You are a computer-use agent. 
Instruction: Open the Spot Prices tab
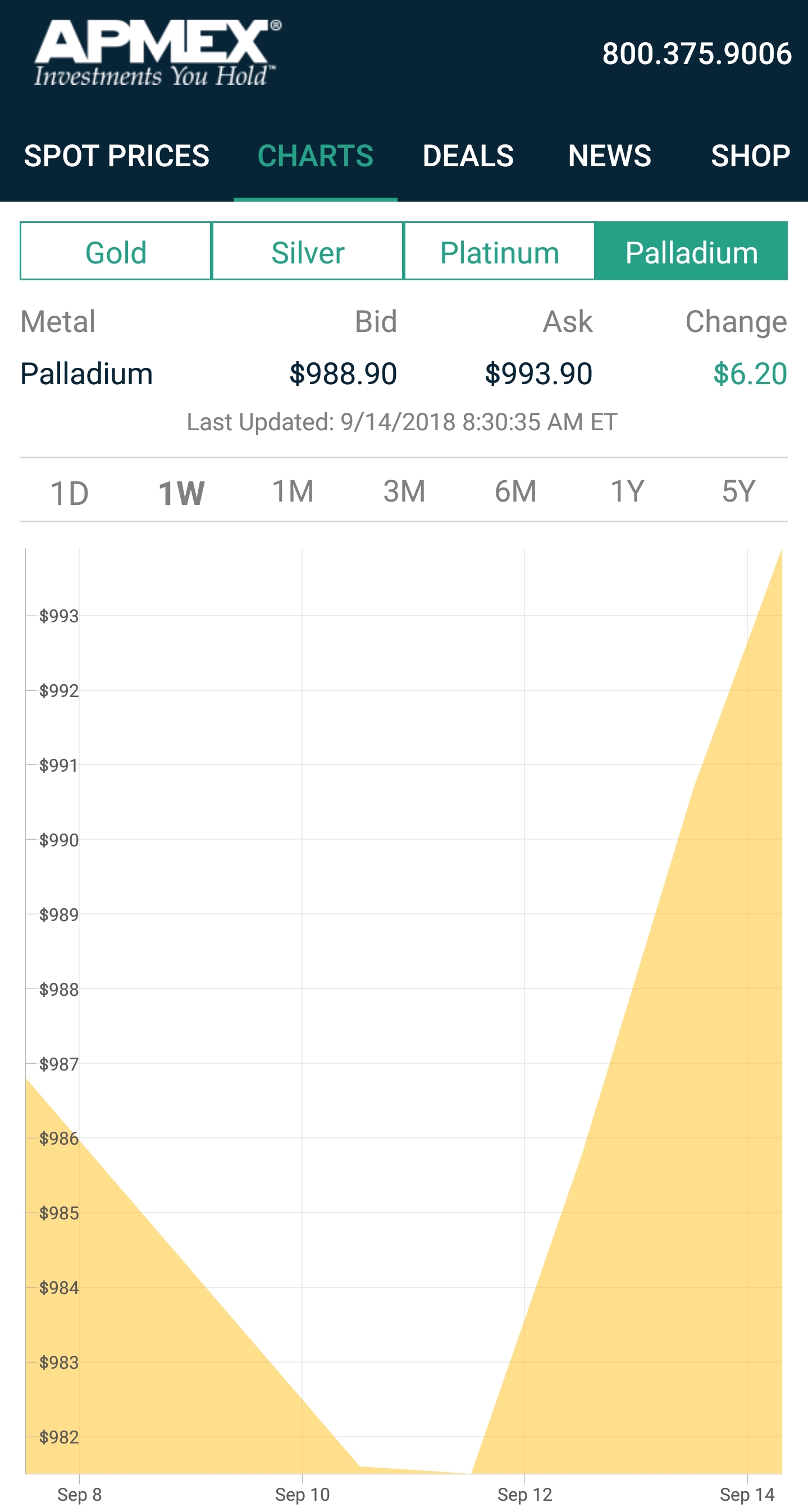[x=117, y=156]
